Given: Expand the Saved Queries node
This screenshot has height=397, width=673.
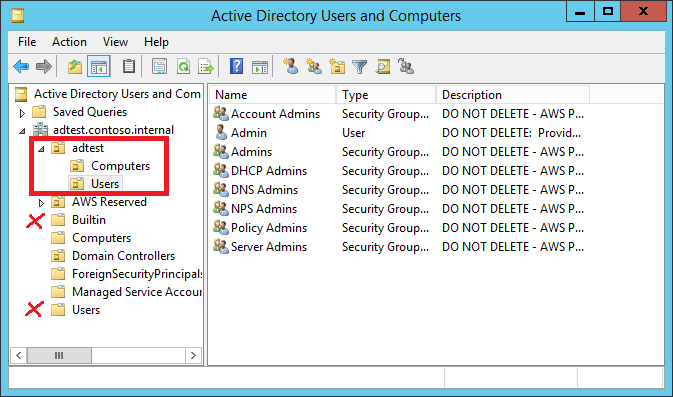Looking at the screenshot, I should click(x=22, y=113).
